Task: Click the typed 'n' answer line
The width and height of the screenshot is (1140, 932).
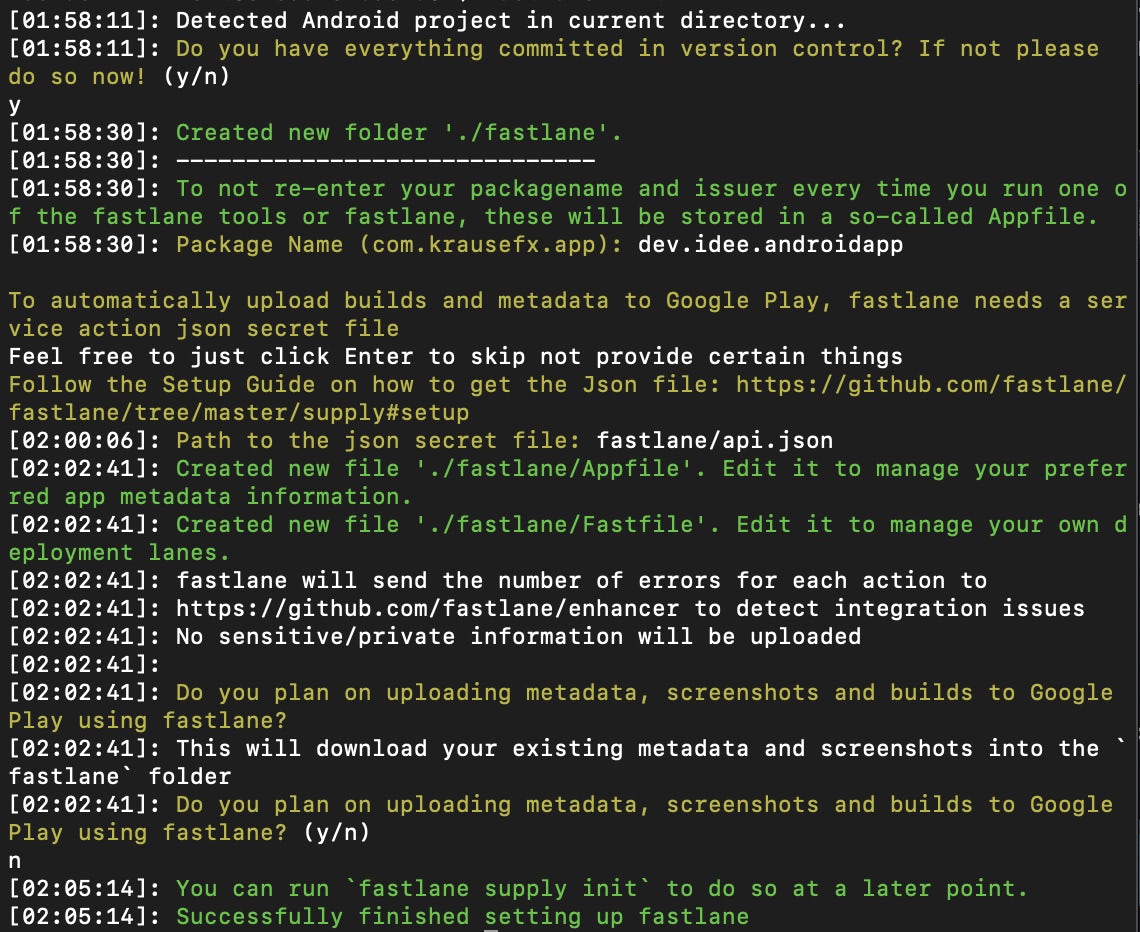Action: (14, 861)
